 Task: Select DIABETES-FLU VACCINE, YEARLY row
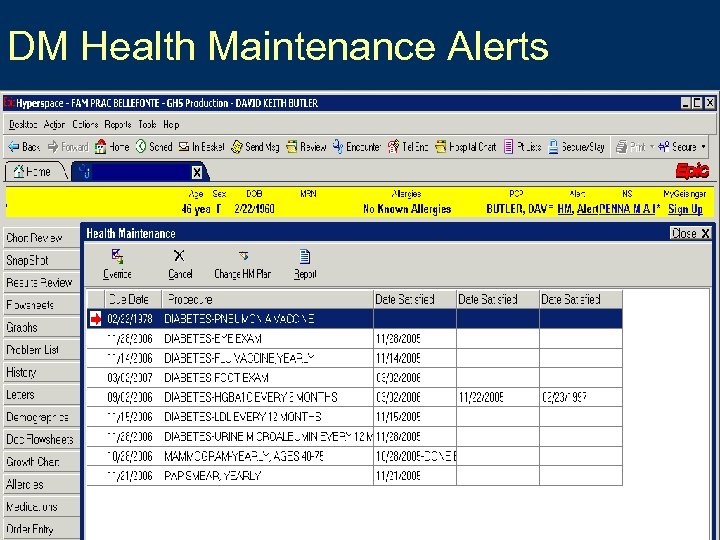354,358
